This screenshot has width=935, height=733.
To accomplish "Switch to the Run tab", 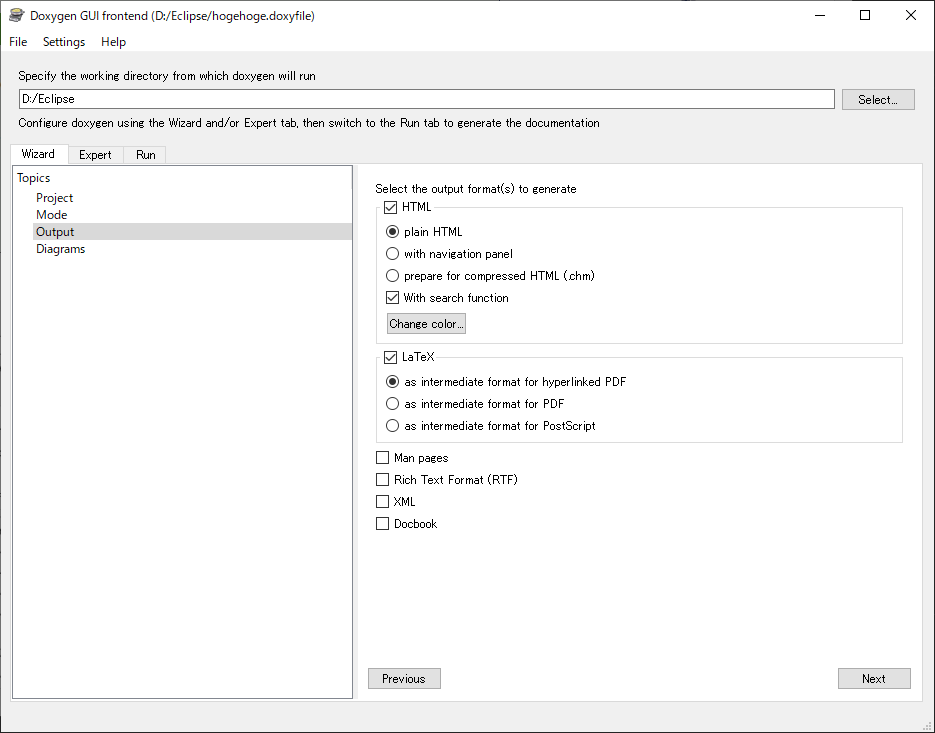I will coord(145,155).
